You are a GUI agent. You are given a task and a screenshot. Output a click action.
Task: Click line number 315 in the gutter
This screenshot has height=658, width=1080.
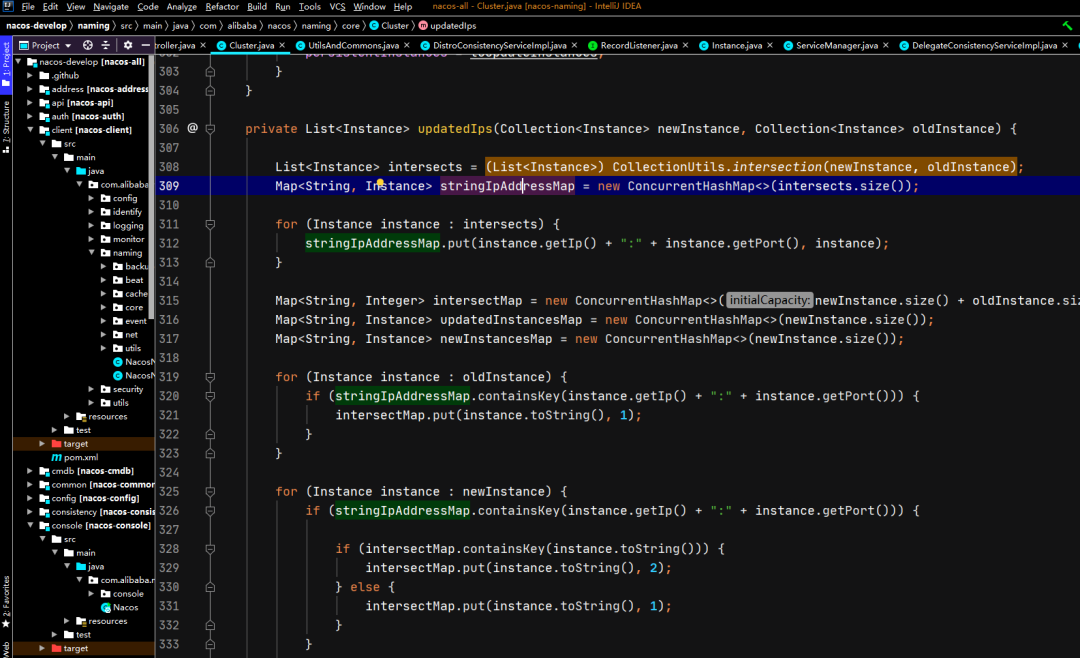(169, 301)
